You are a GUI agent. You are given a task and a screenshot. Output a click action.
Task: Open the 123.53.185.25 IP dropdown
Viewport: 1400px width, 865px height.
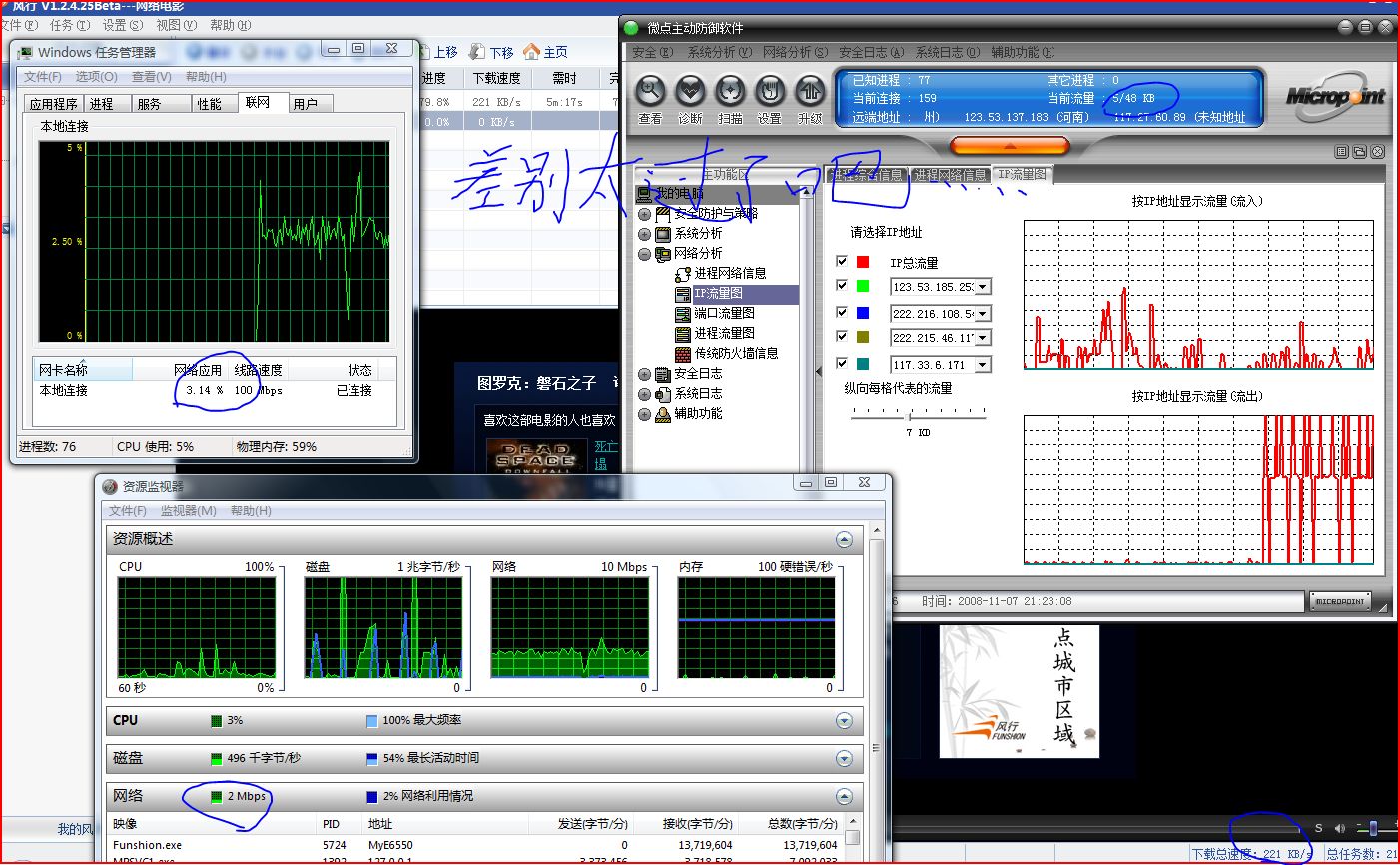[983, 287]
